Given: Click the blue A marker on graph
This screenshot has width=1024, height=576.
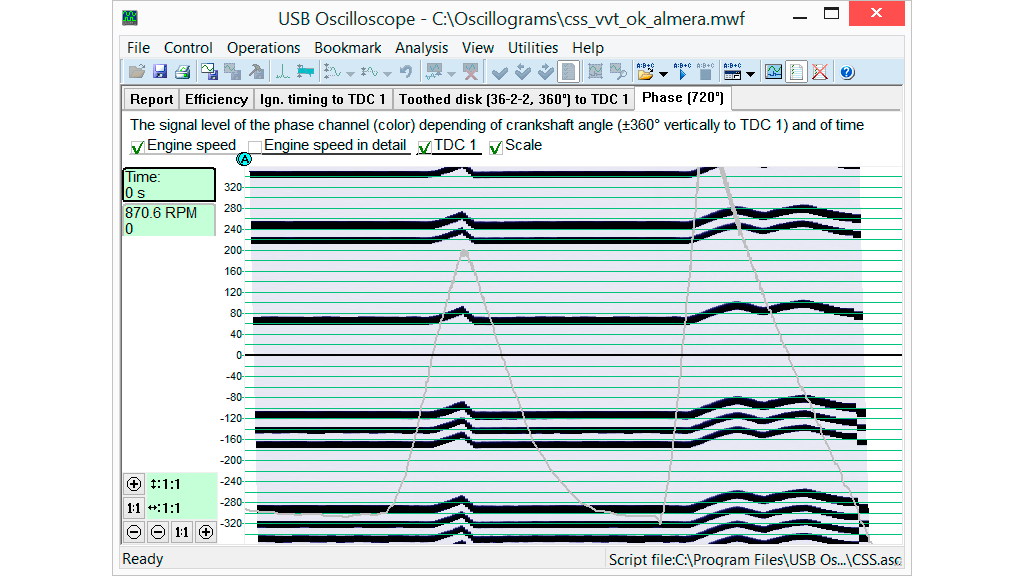Looking at the screenshot, I should [245, 160].
